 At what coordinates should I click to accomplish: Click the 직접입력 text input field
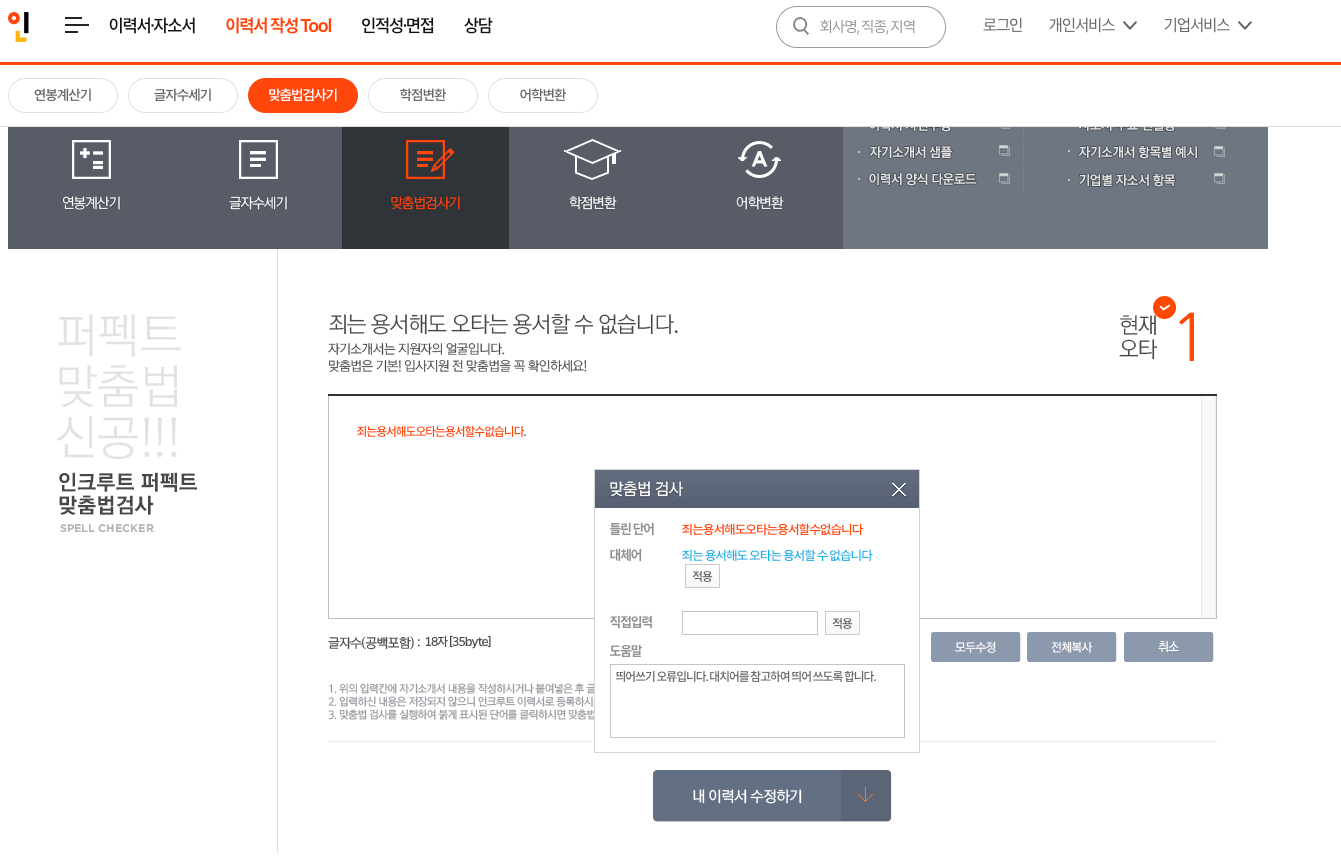pyautogui.click(x=749, y=622)
